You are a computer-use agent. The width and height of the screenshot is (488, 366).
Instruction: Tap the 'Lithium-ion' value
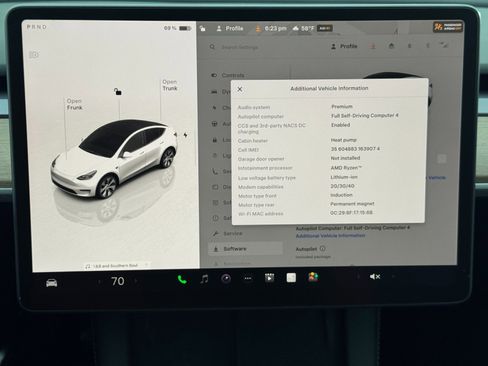coord(344,177)
